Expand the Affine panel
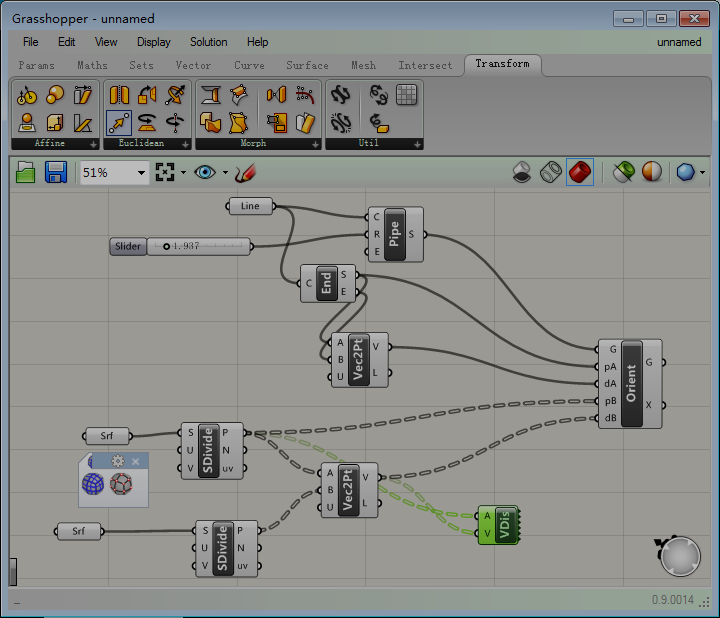 pos(93,144)
